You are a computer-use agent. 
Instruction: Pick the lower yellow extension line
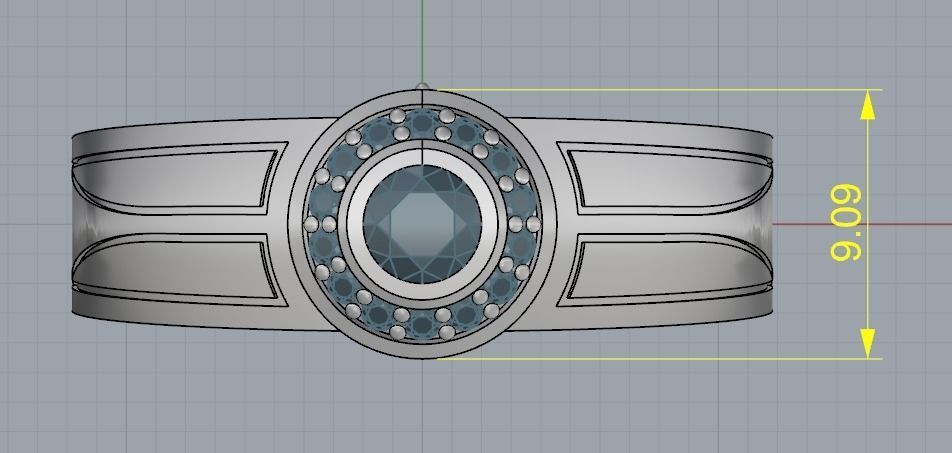pos(659,358)
